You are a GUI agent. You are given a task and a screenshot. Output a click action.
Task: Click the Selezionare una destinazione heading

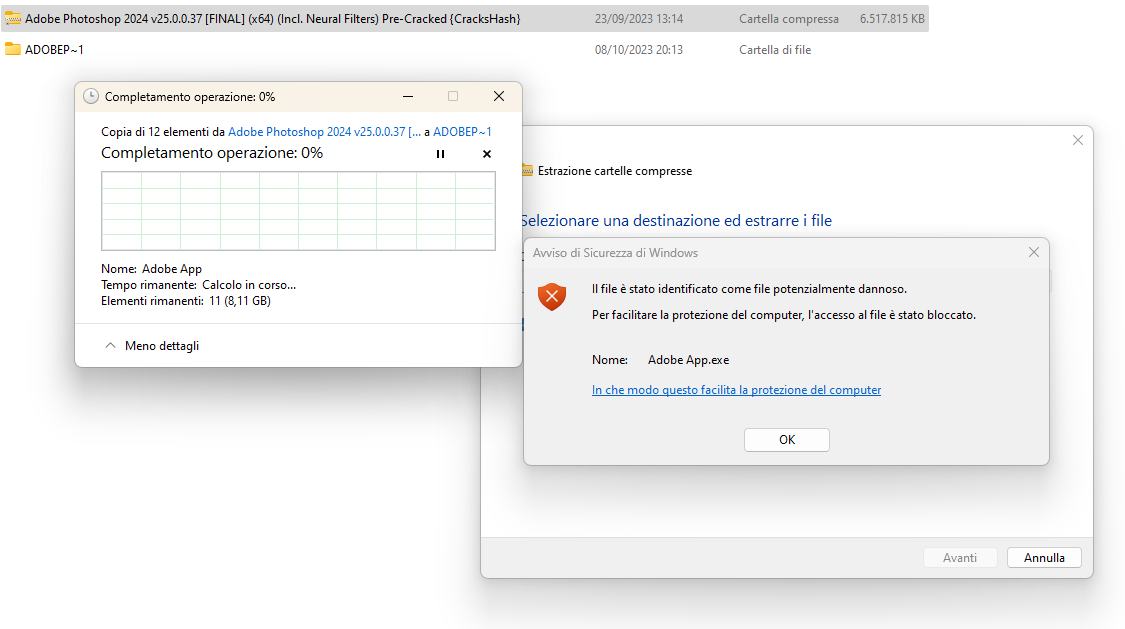676,221
